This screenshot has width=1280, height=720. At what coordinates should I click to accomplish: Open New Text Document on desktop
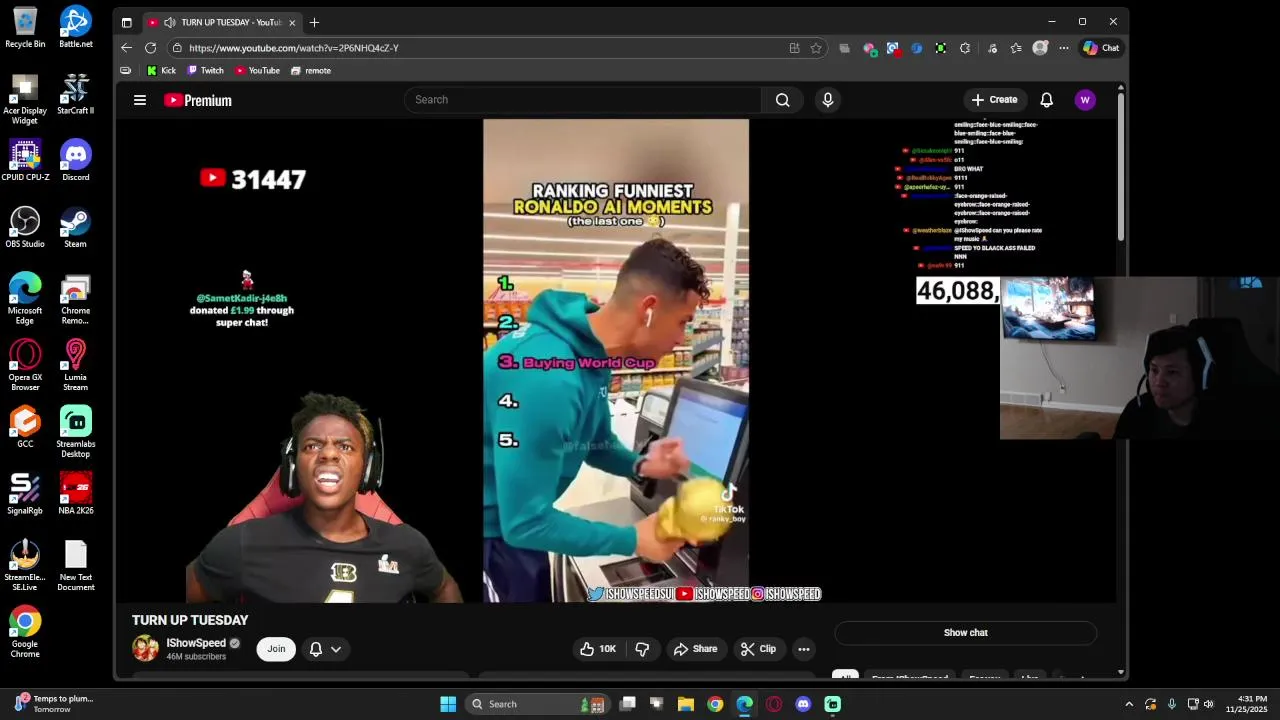click(76, 566)
